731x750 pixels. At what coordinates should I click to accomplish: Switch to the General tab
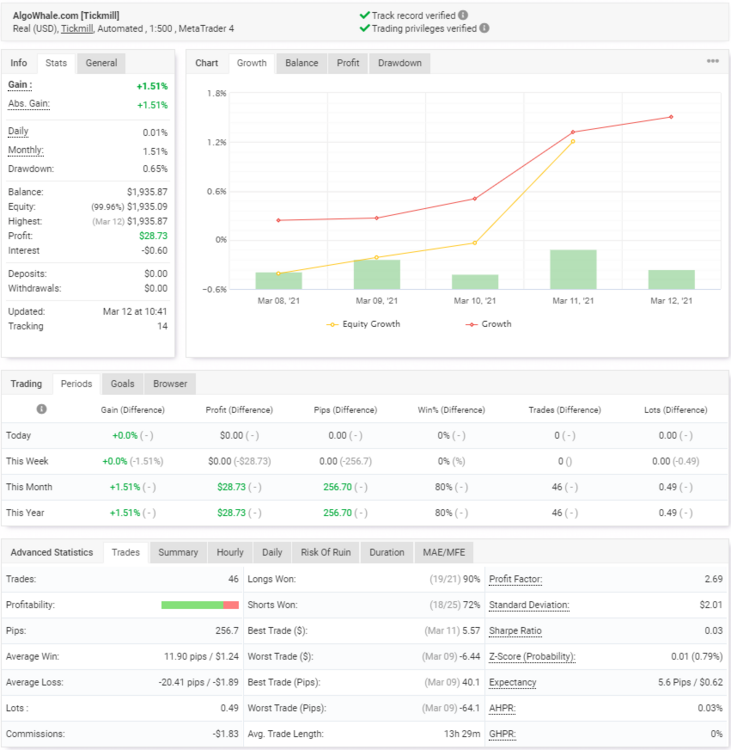(101, 63)
